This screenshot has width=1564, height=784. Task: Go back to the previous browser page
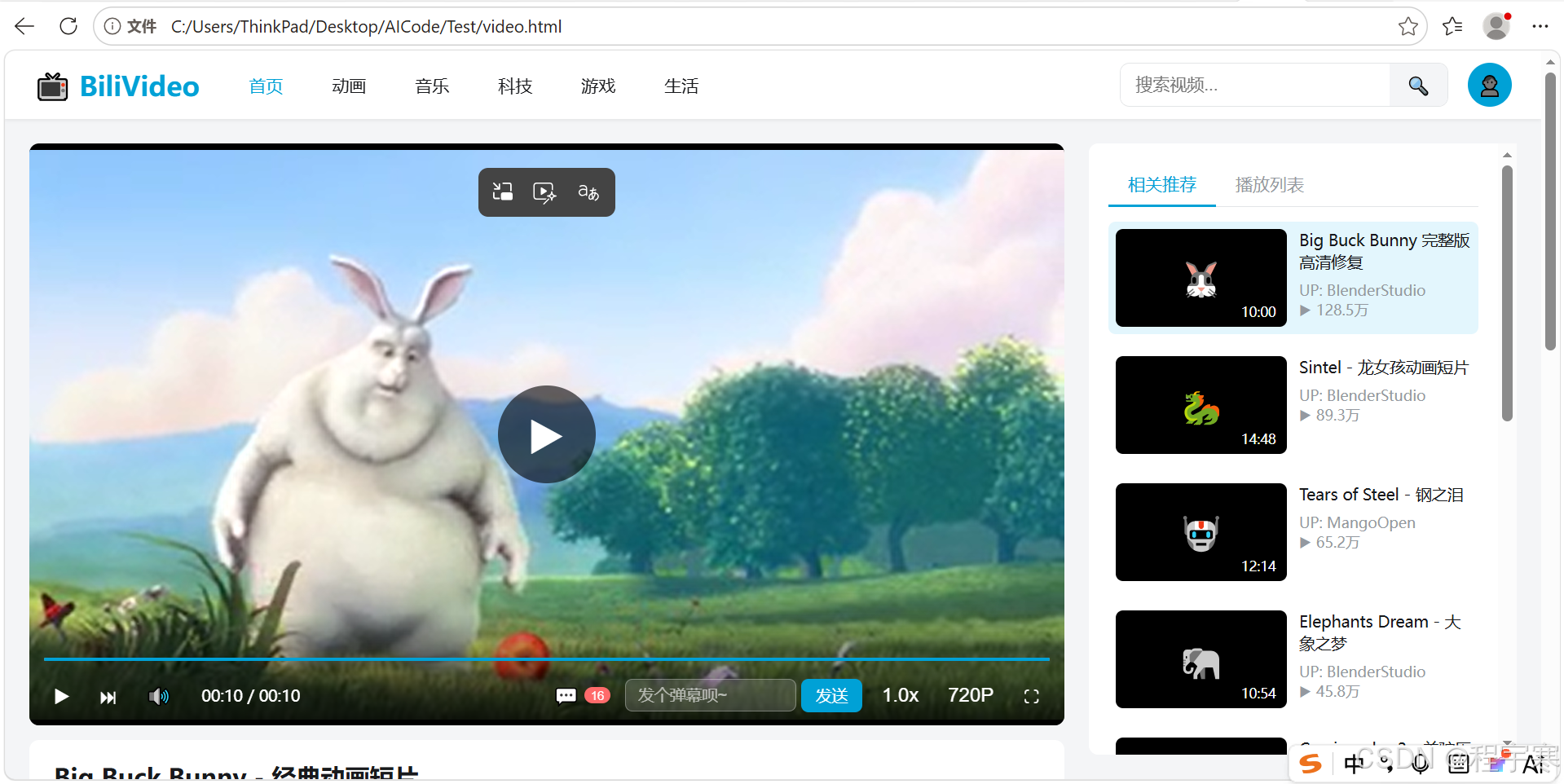24,27
